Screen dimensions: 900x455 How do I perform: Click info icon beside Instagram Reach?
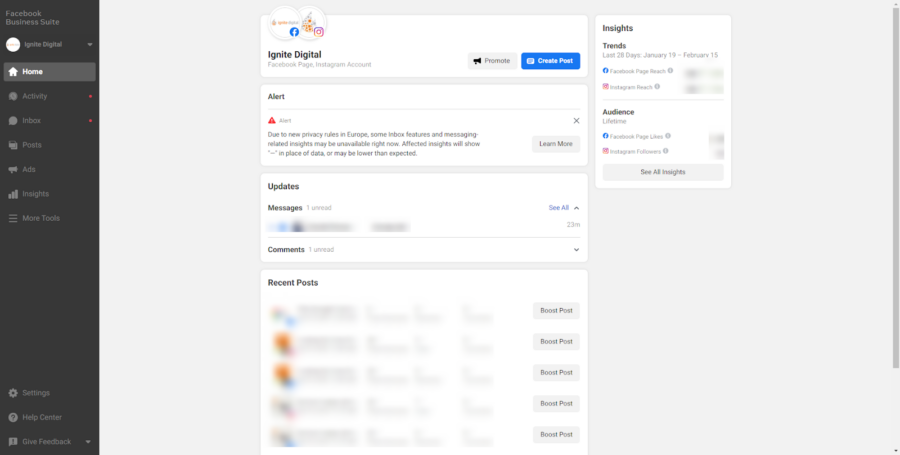[x=657, y=87]
